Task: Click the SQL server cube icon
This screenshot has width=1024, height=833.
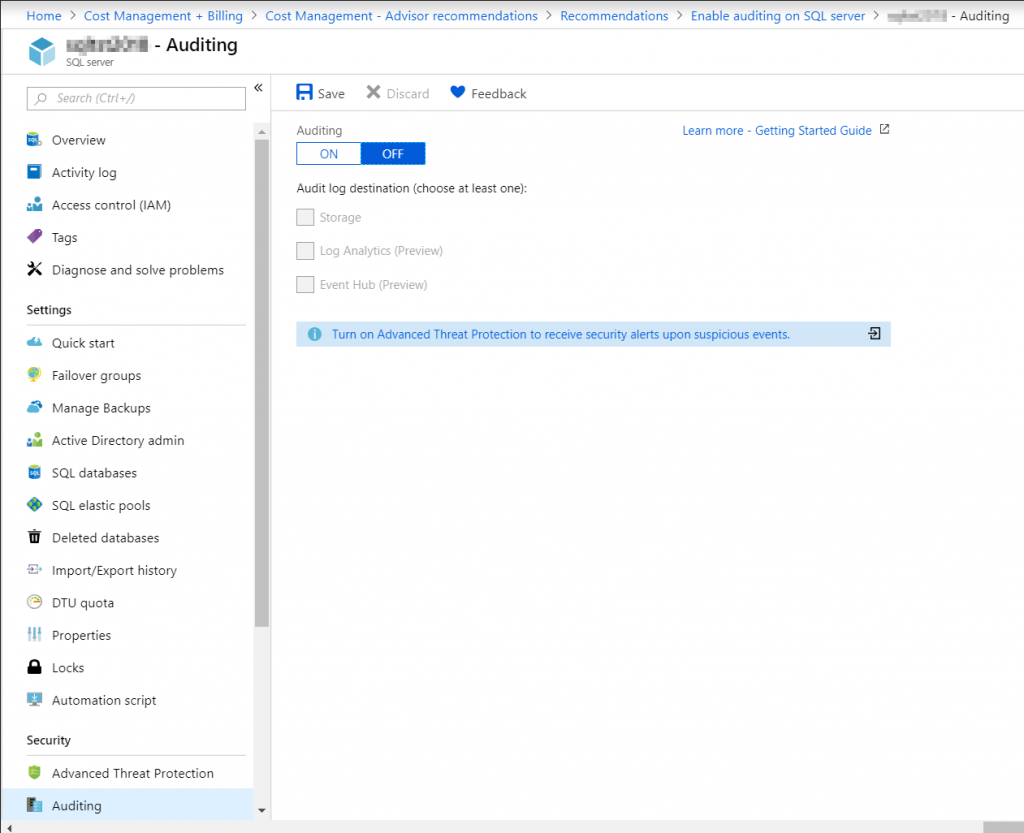Action: click(x=42, y=52)
